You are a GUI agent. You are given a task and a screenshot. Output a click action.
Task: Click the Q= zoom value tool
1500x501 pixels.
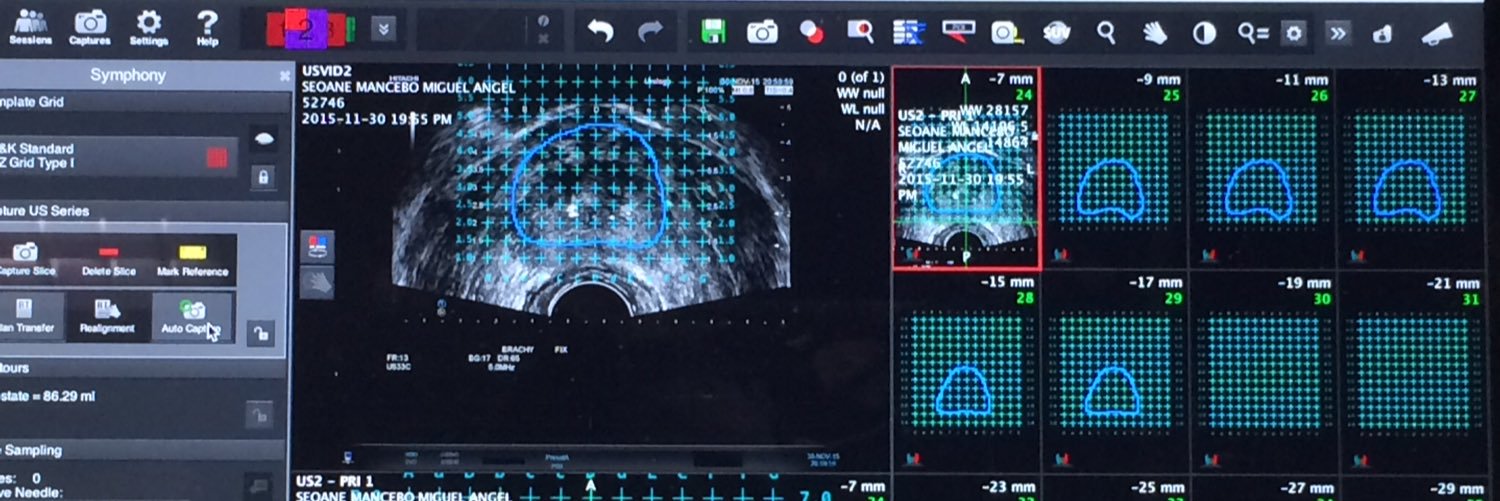click(x=1252, y=33)
